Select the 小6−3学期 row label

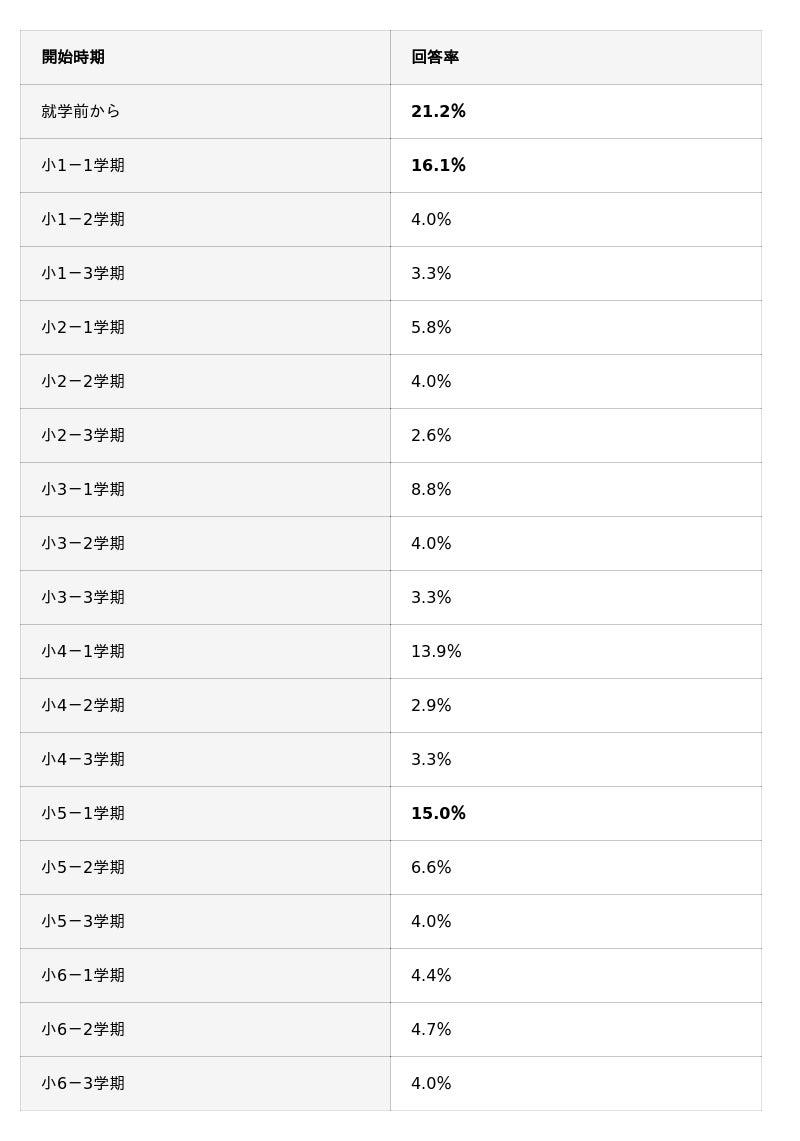coord(83,1084)
